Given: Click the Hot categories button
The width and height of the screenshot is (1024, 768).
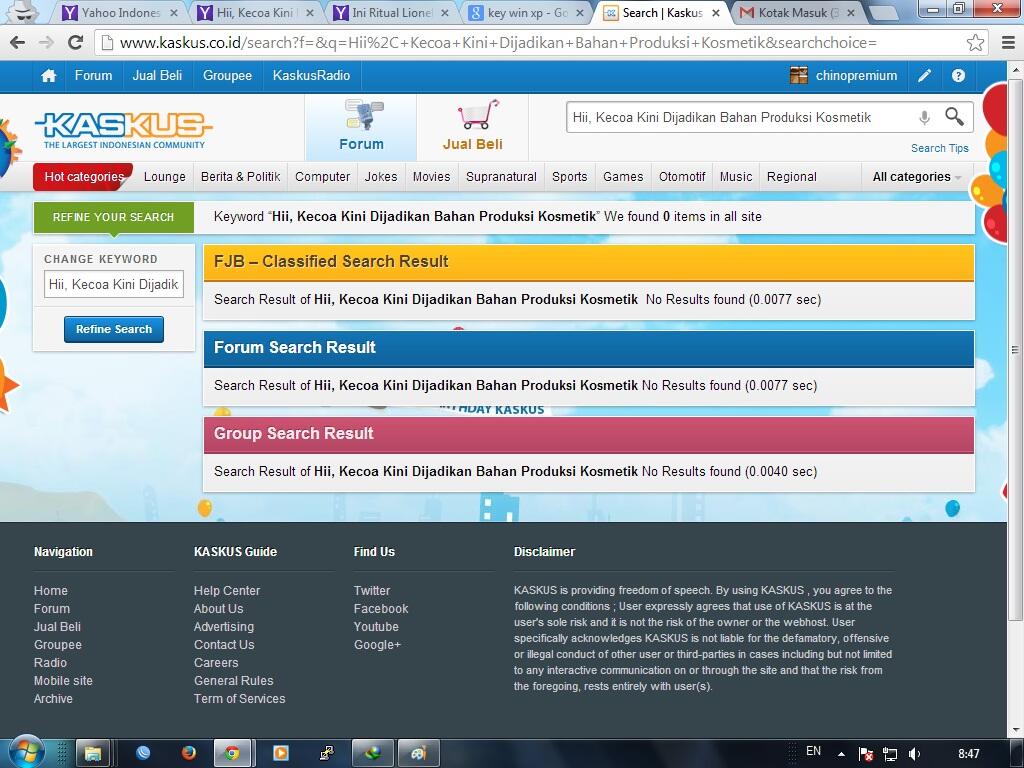Looking at the screenshot, I should click(84, 177).
